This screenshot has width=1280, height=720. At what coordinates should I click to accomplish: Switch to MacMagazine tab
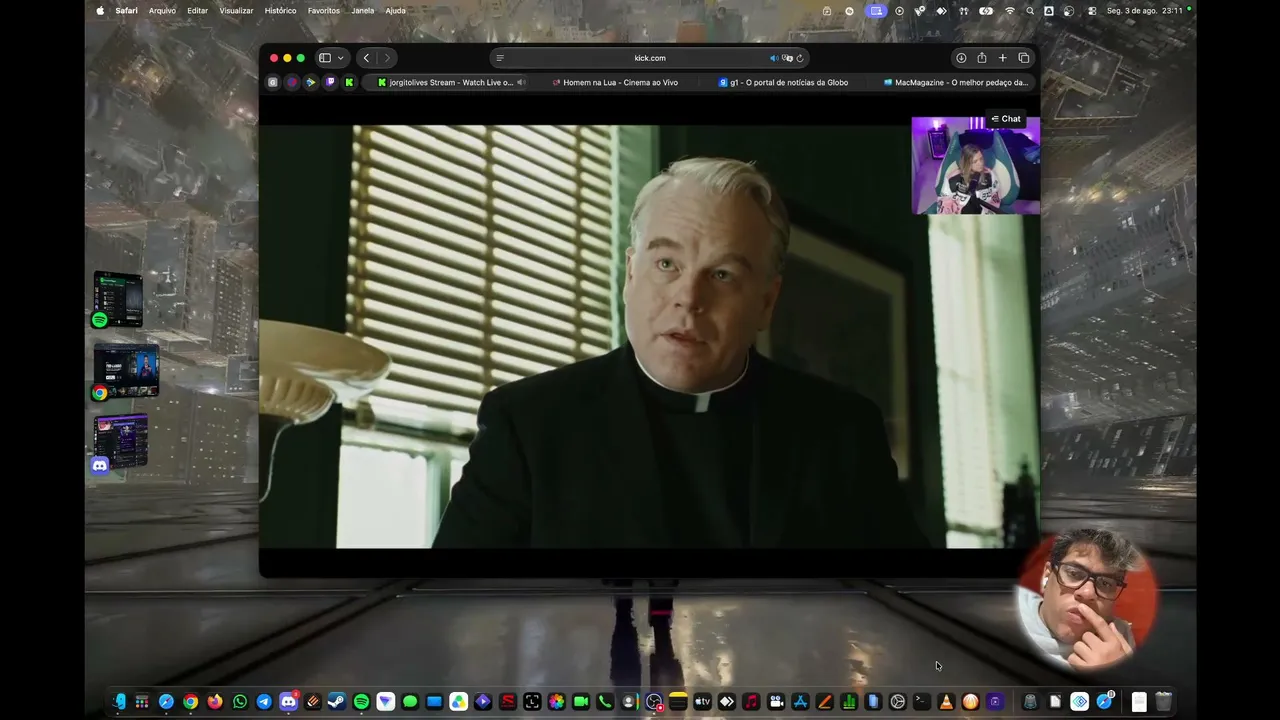tap(956, 83)
